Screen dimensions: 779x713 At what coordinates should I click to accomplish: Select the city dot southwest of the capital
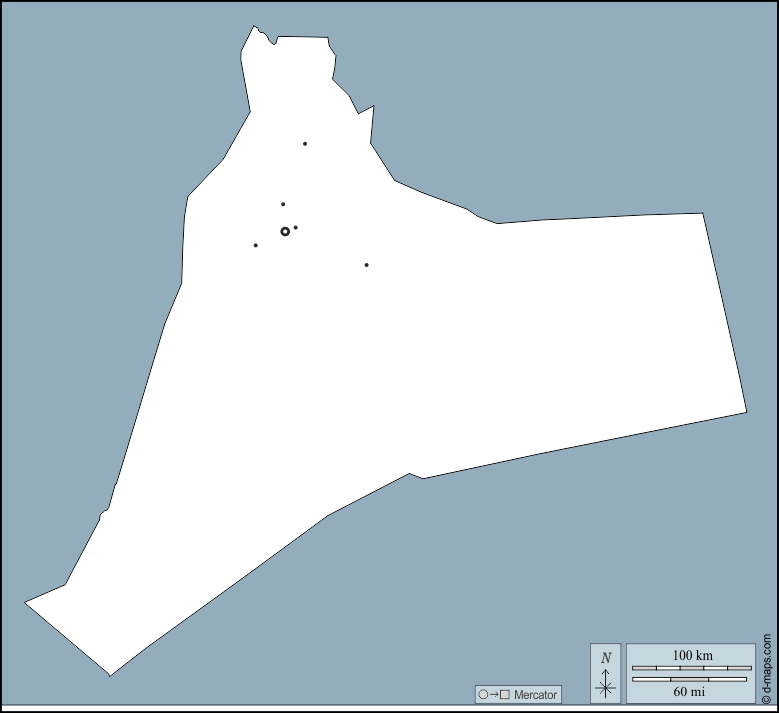256,245
